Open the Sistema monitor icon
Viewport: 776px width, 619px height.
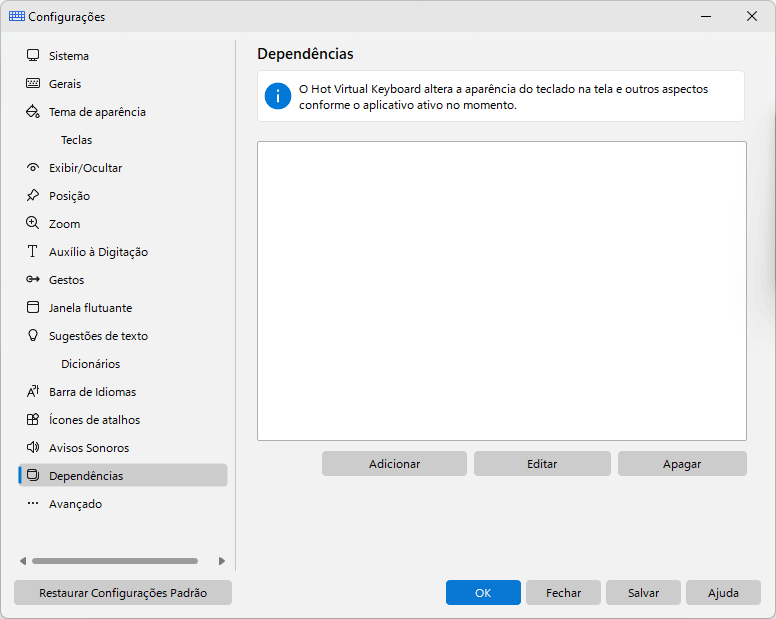click(33, 55)
